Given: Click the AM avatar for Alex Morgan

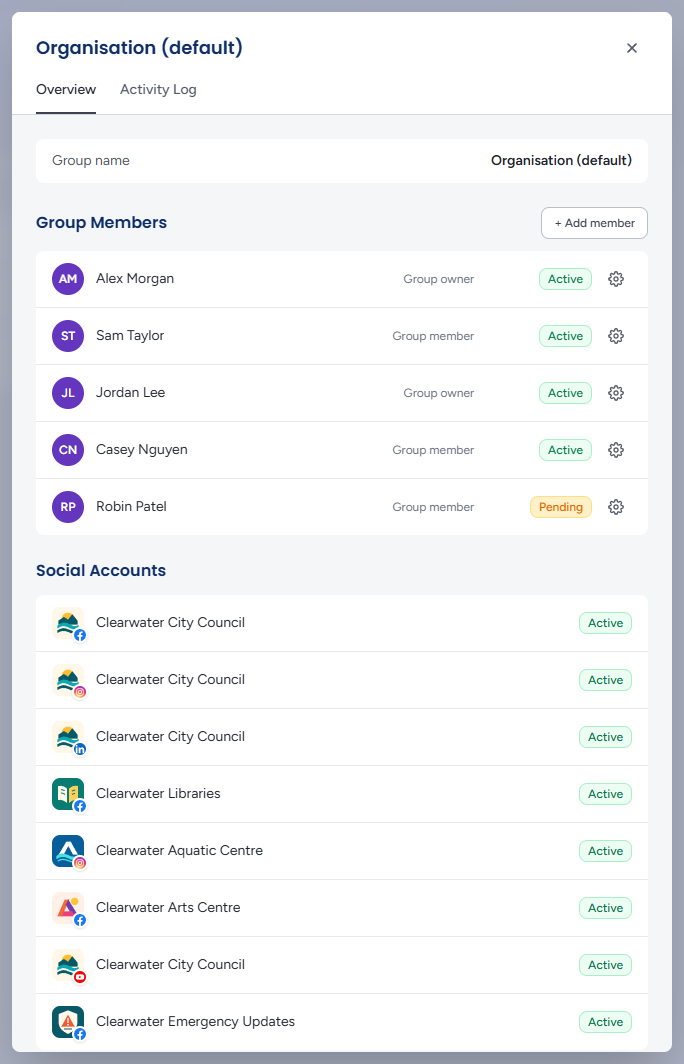Looking at the screenshot, I should tap(68, 279).
